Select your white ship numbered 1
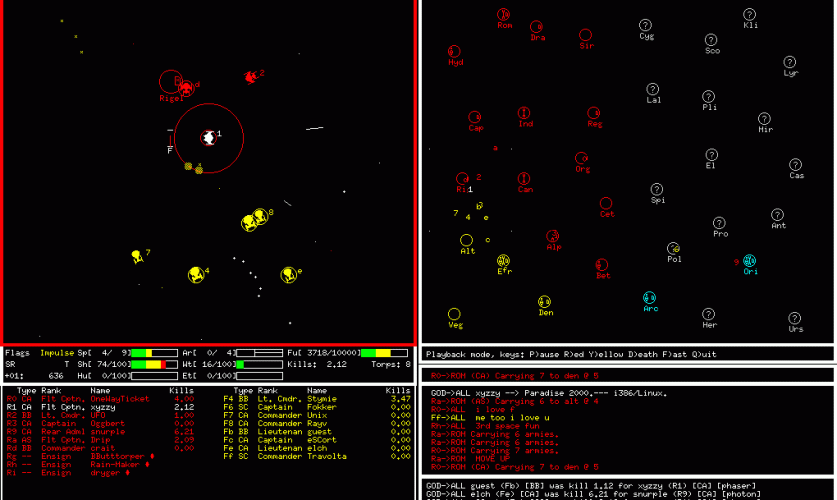This screenshot has height=500, width=837. coord(208,137)
